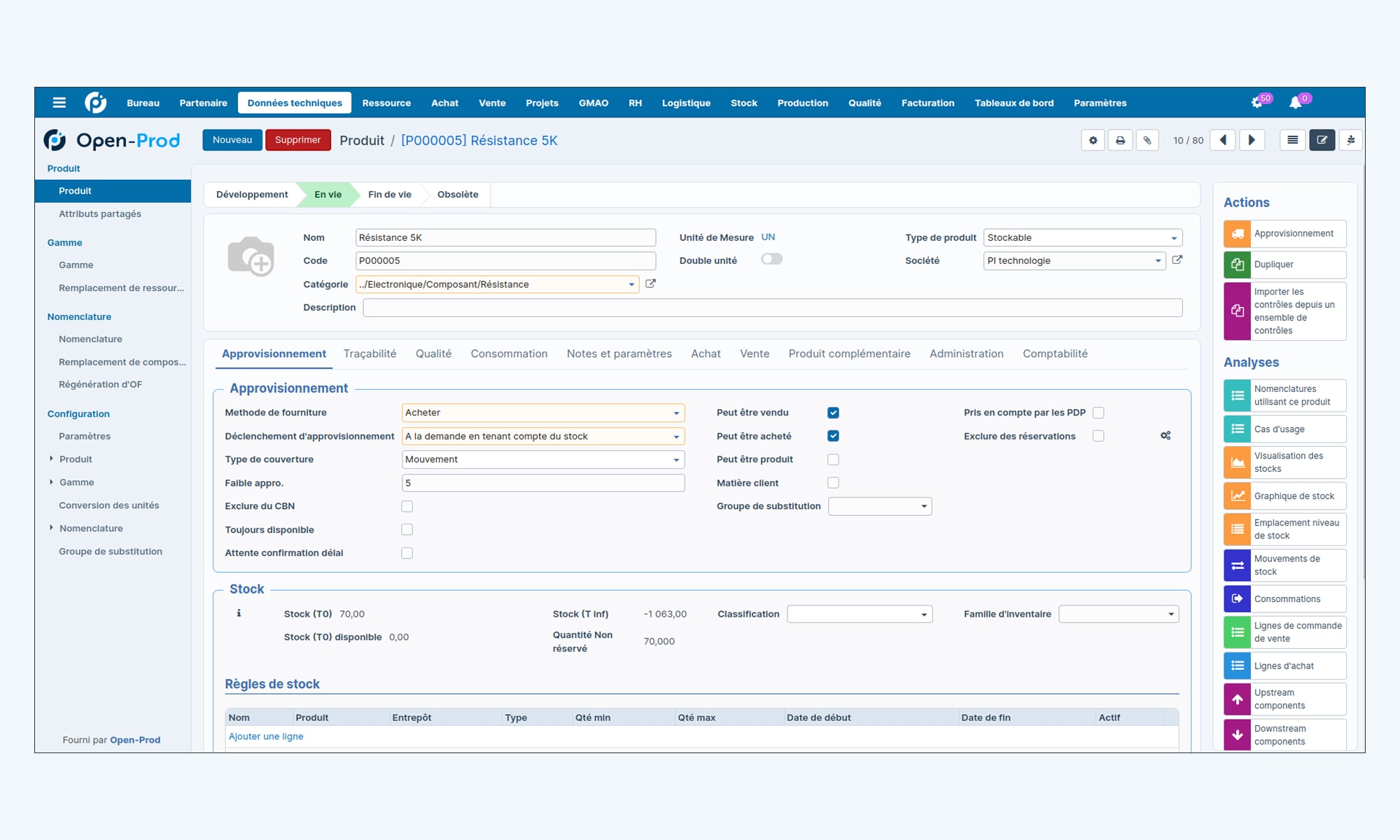This screenshot has width=1400, height=840.
Task: Enable the 'Peut être produit' checkbox
Action: (x=833, y=459)
